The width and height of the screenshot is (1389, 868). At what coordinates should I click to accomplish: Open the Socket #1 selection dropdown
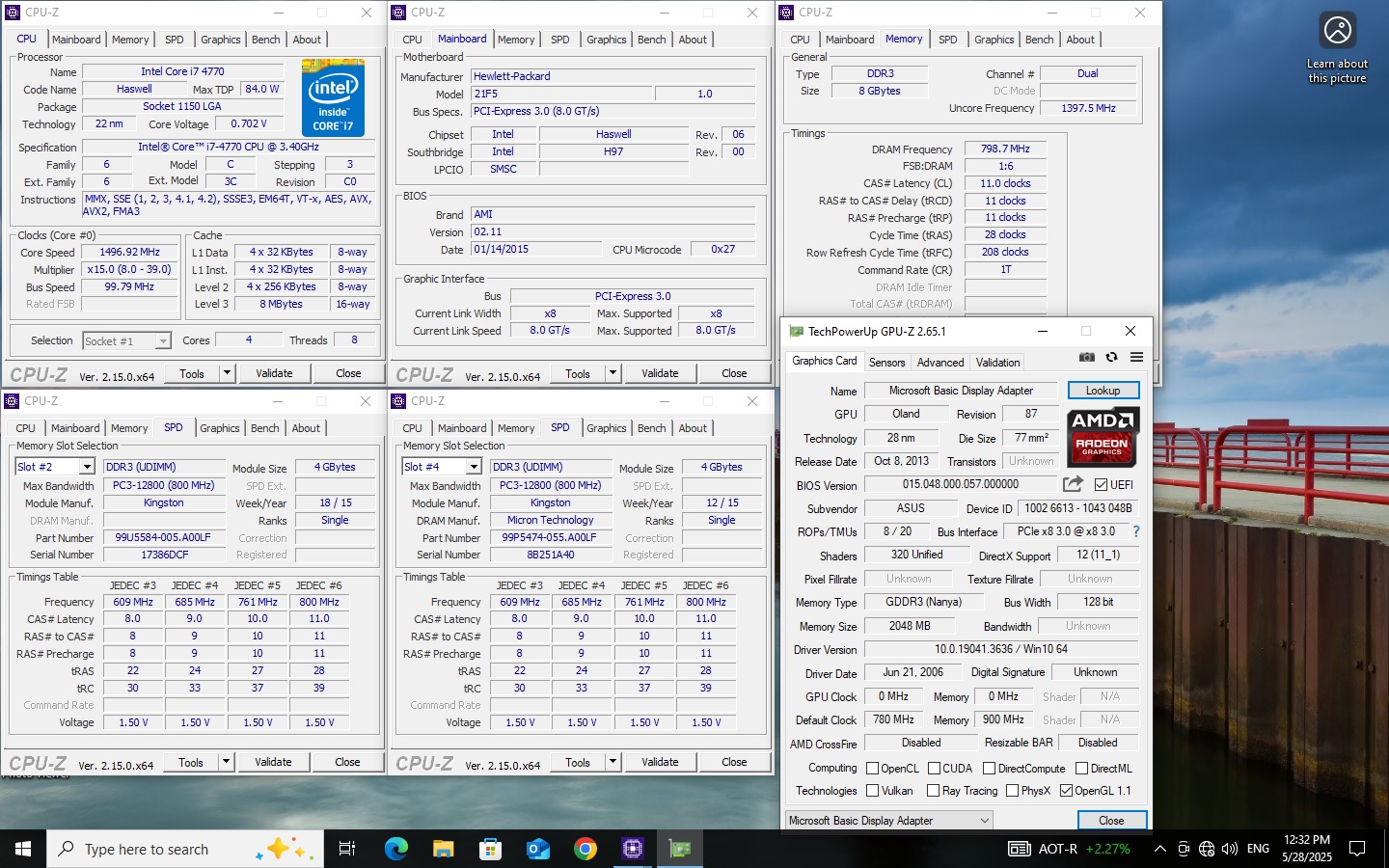163,340
